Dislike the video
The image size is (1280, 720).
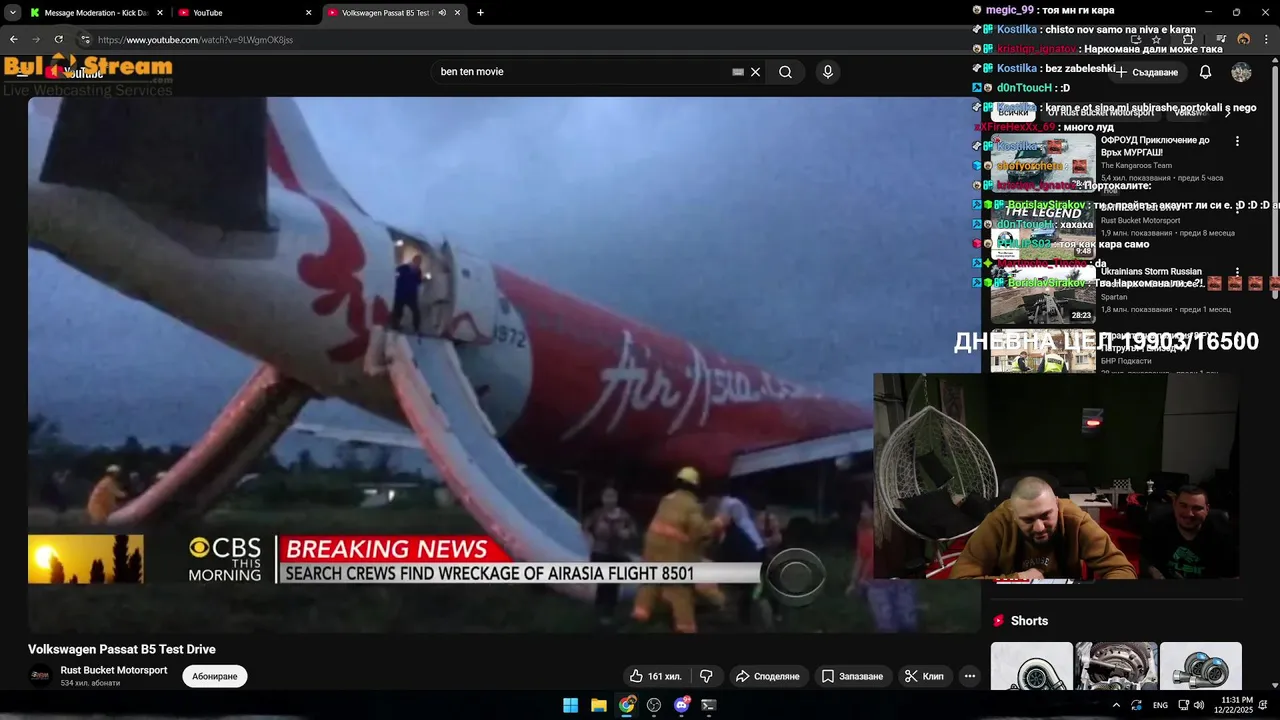(x=706, y=677)
